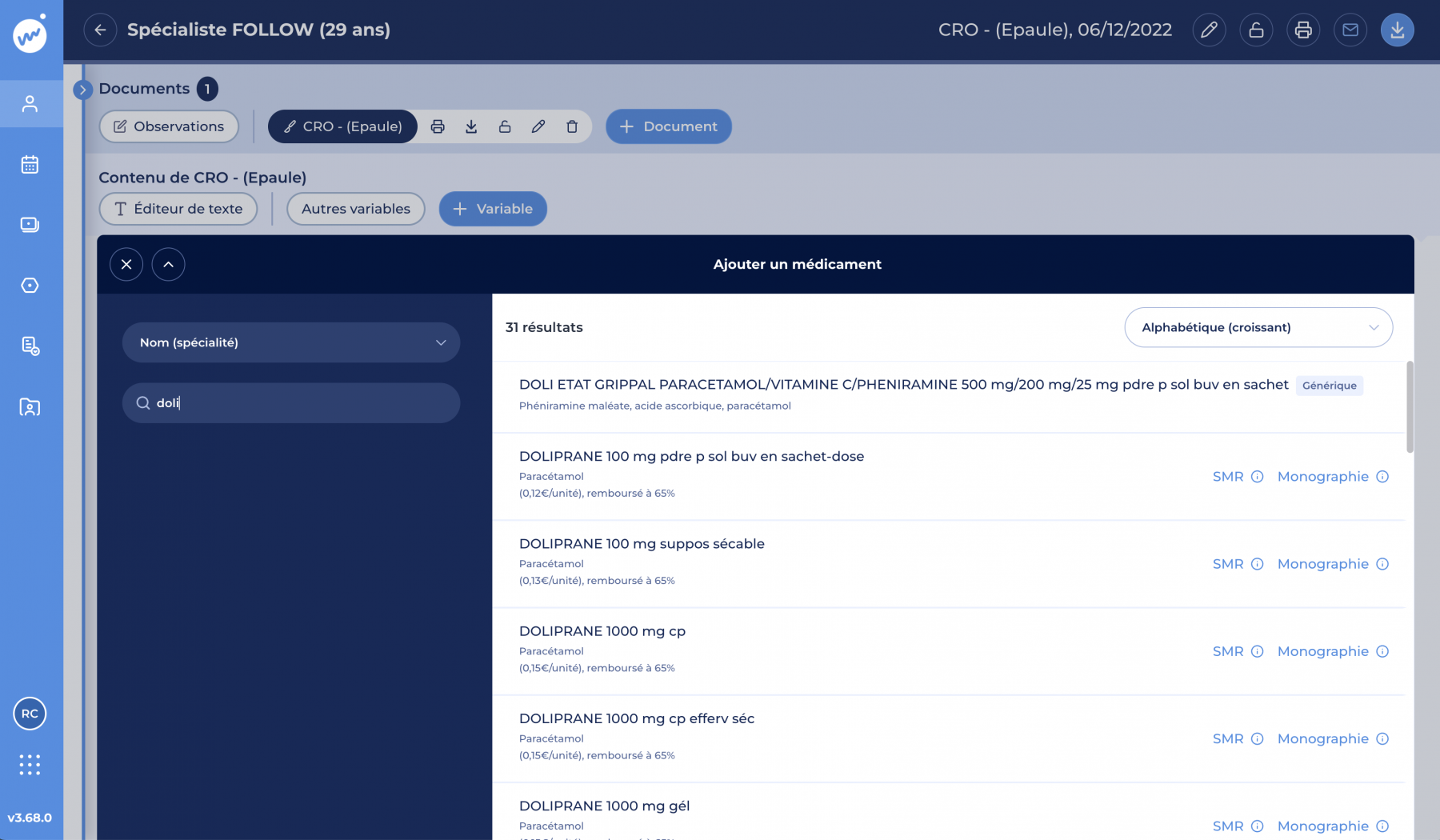This screenshot has height=840, width=1440.
Task: Delete CRO document using trash icon
Action: coord(572,126)
